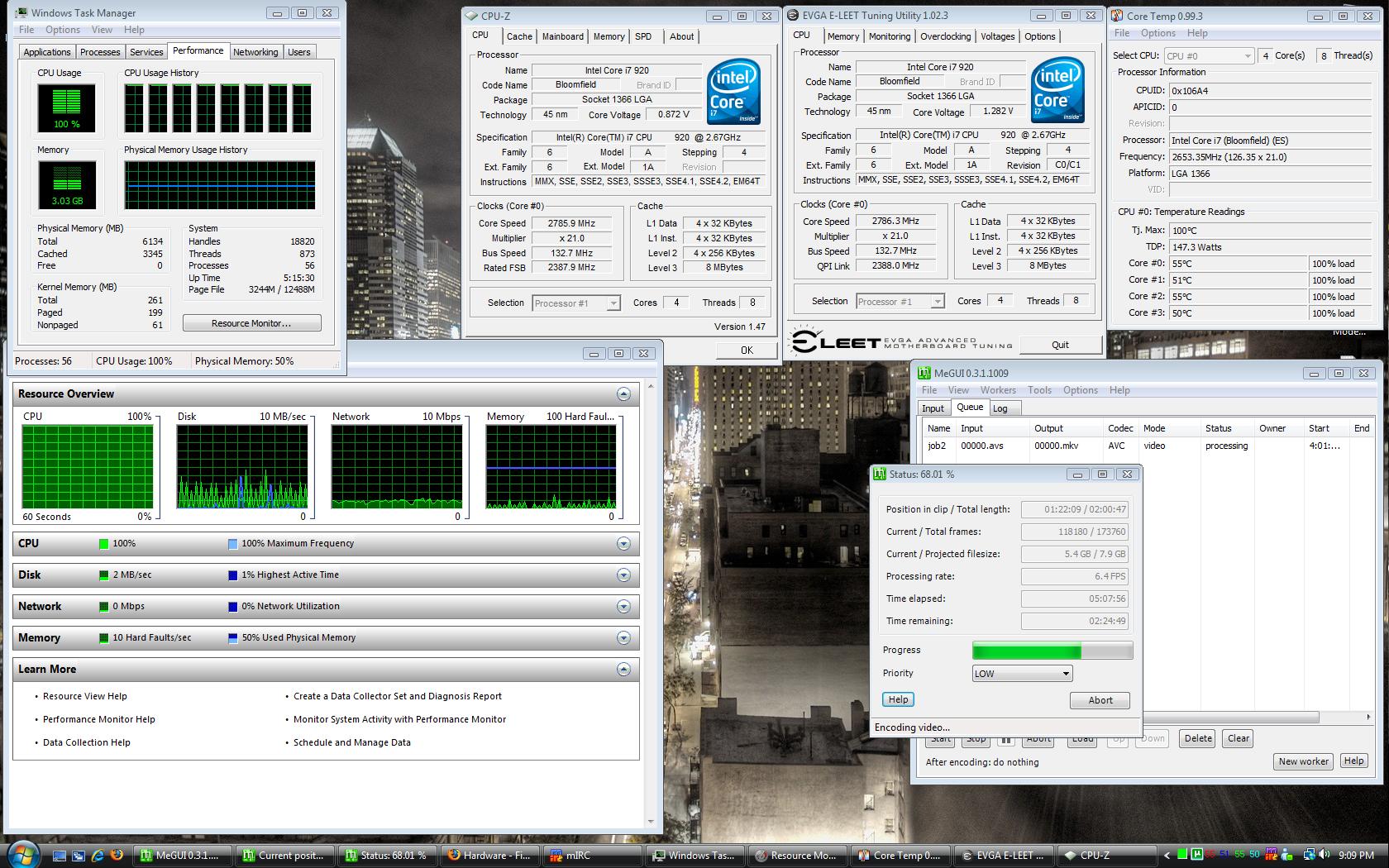Click Intel Core i7 logo in E-LEET
The image size is (1389, 868).
click(x=1057, y=90)
